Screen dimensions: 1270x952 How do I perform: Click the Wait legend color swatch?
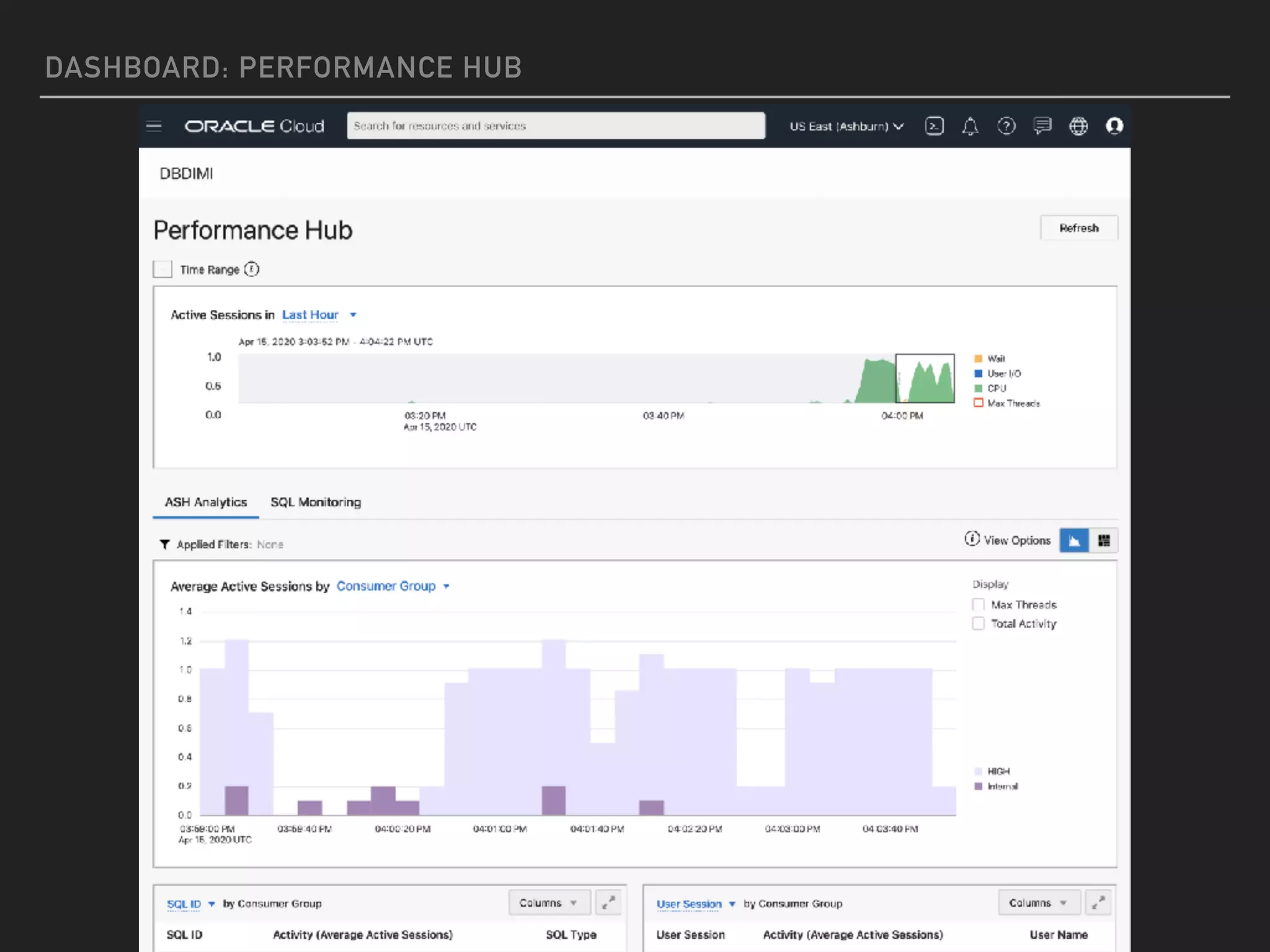(978, 359)
